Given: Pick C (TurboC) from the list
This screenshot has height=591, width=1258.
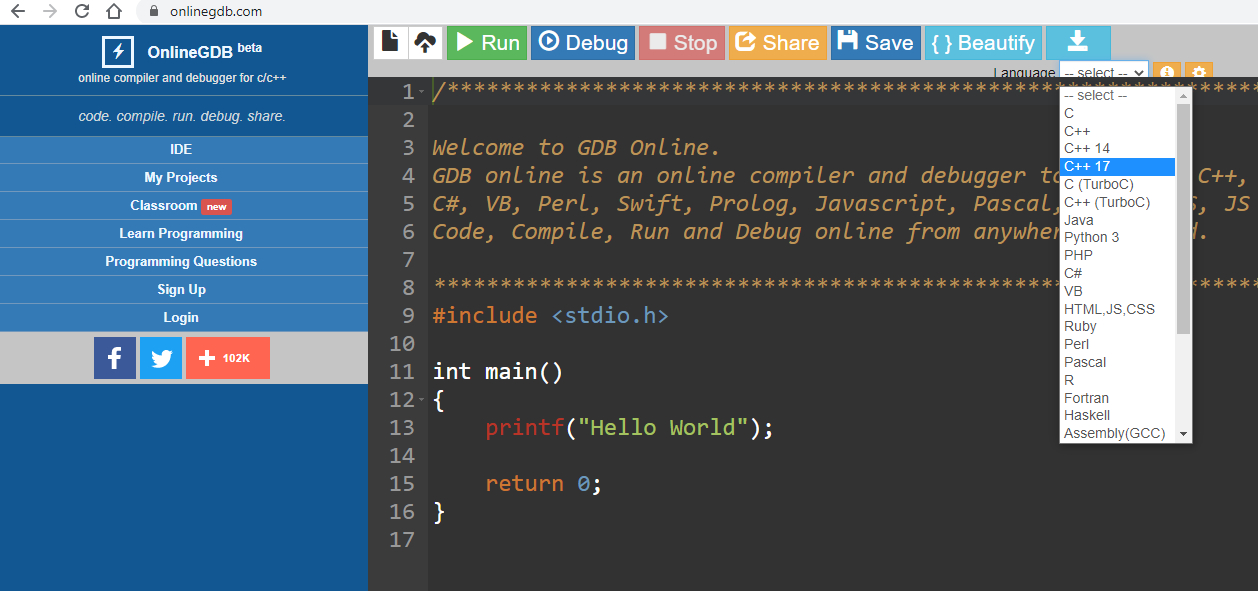Looking at the screenshot, I should point(1118,184).
